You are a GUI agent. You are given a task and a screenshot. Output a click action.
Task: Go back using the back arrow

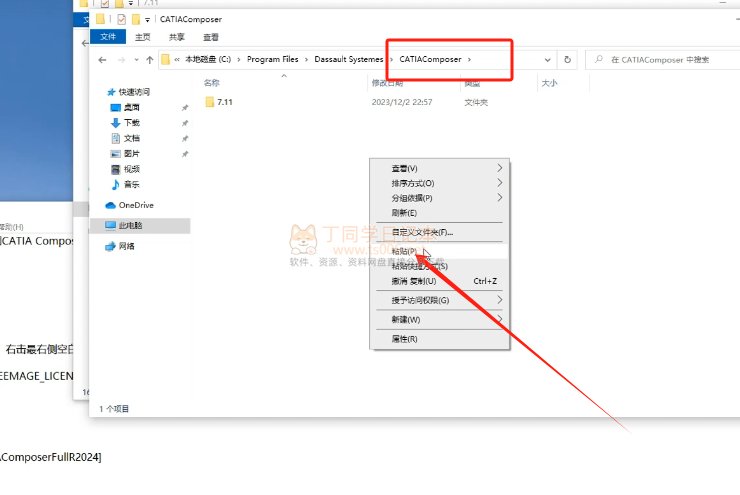(102, 60)
